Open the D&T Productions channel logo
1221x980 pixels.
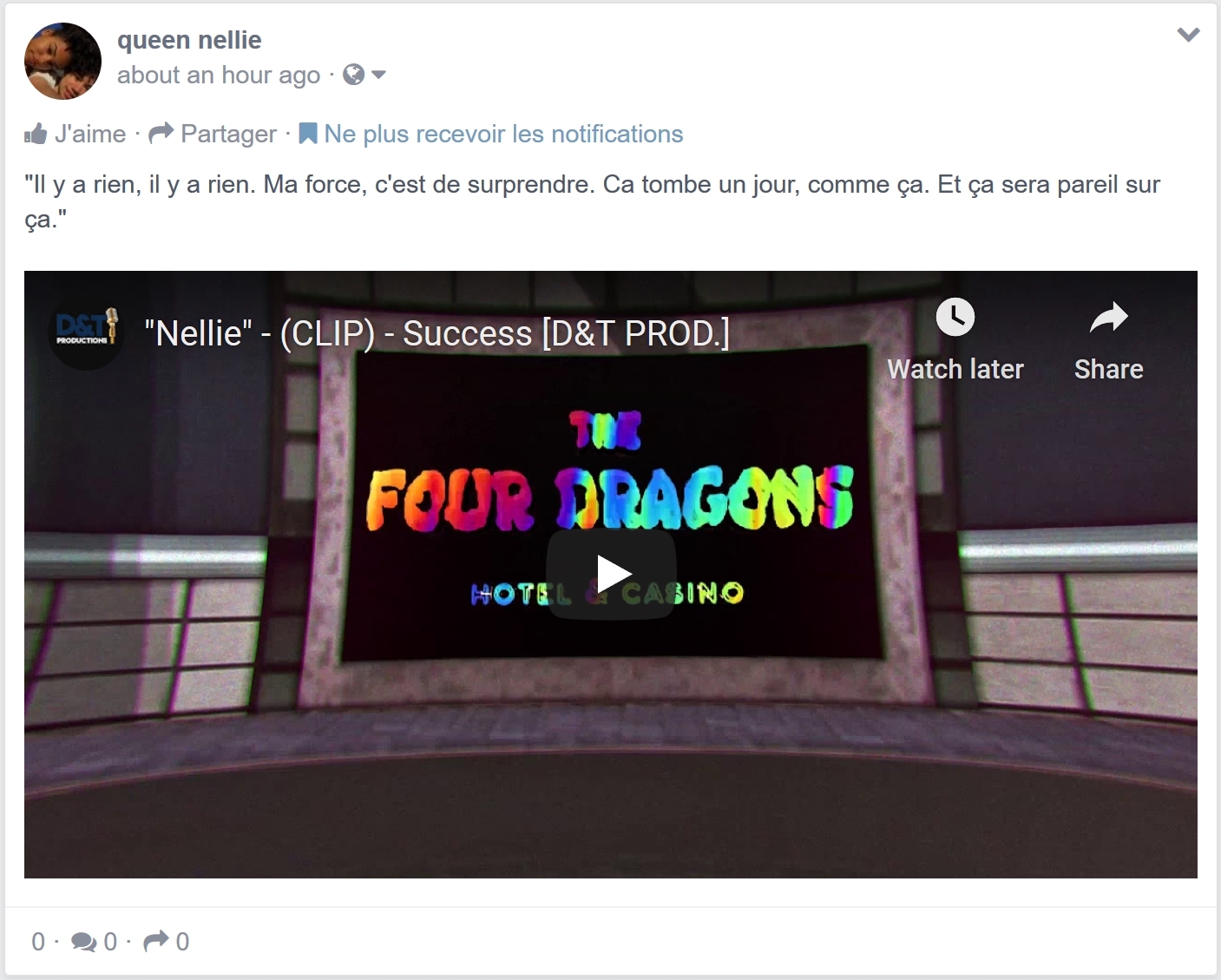click(x=86, y=332)
